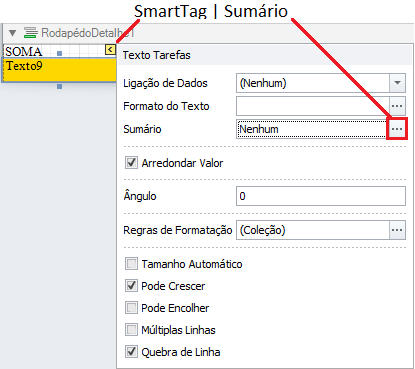The height and width of the screenshot is (369, 415).
Task: Click the Sumário field showing Nenhum
Action: (312, 129)
